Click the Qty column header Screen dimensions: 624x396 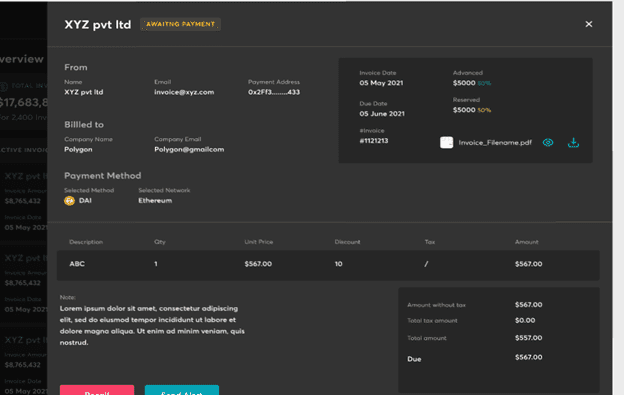tap(160, 242)
